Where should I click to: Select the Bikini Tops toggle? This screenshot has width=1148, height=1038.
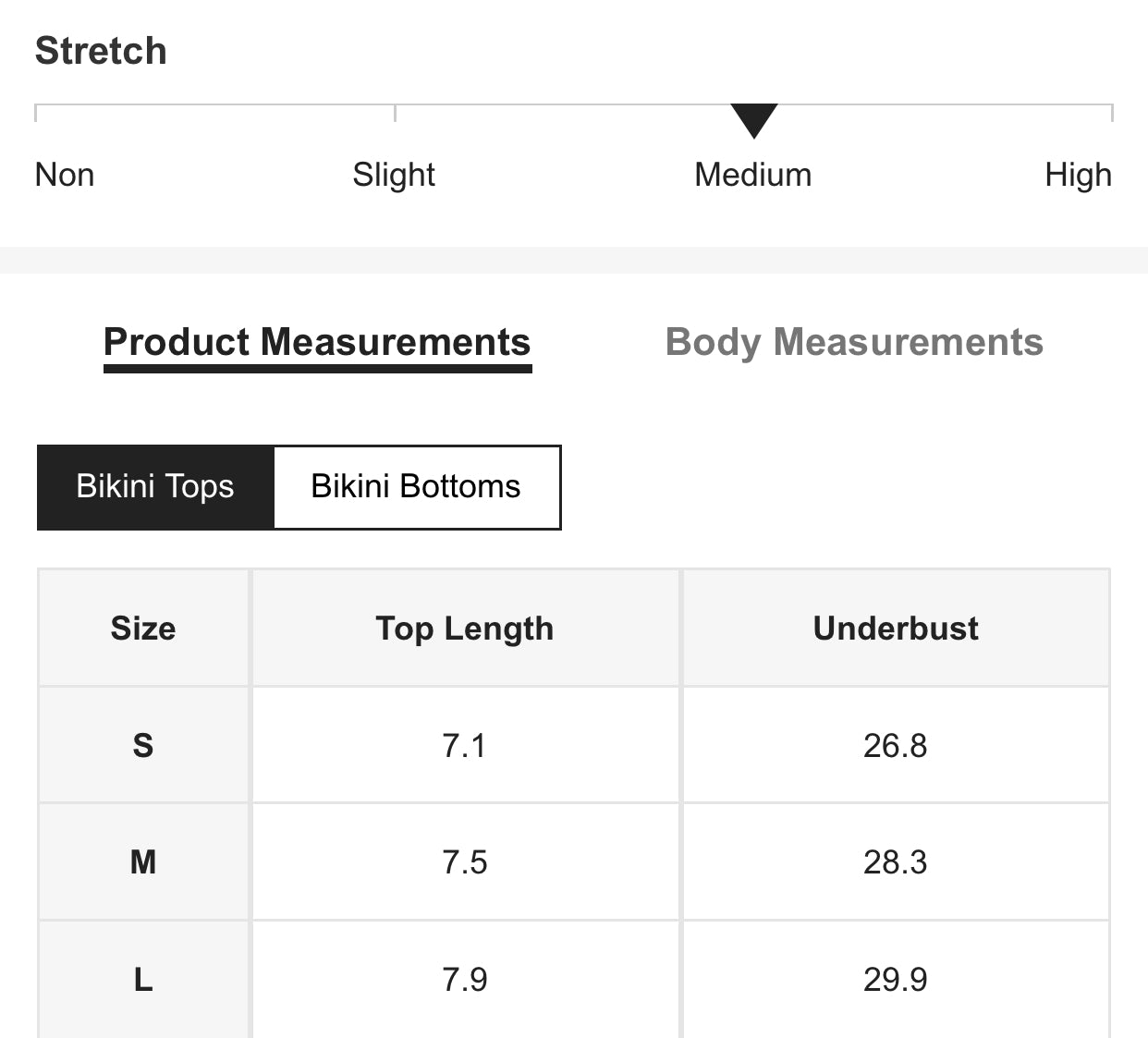click(153, 486)
